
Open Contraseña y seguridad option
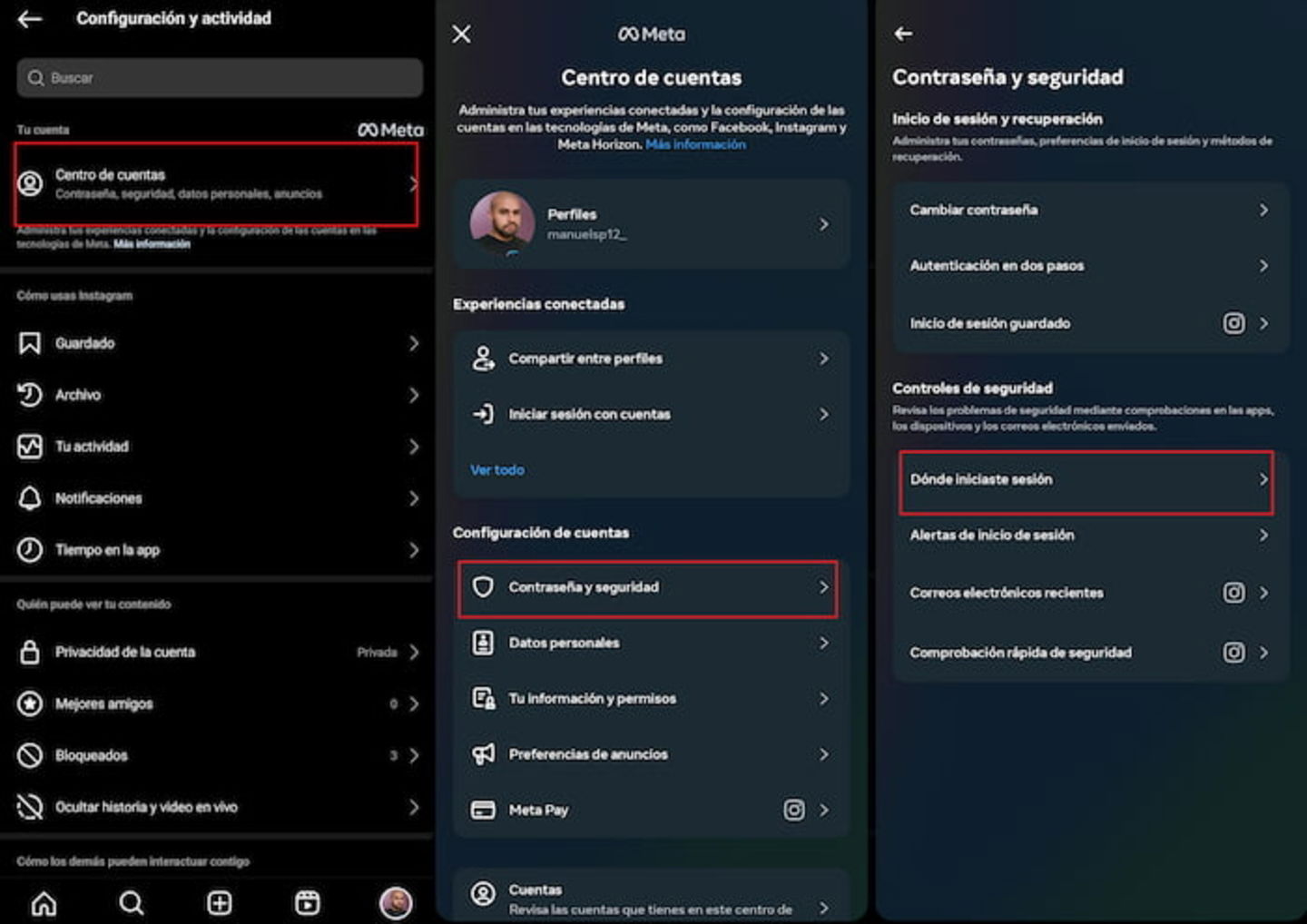[x=648, y=588]
